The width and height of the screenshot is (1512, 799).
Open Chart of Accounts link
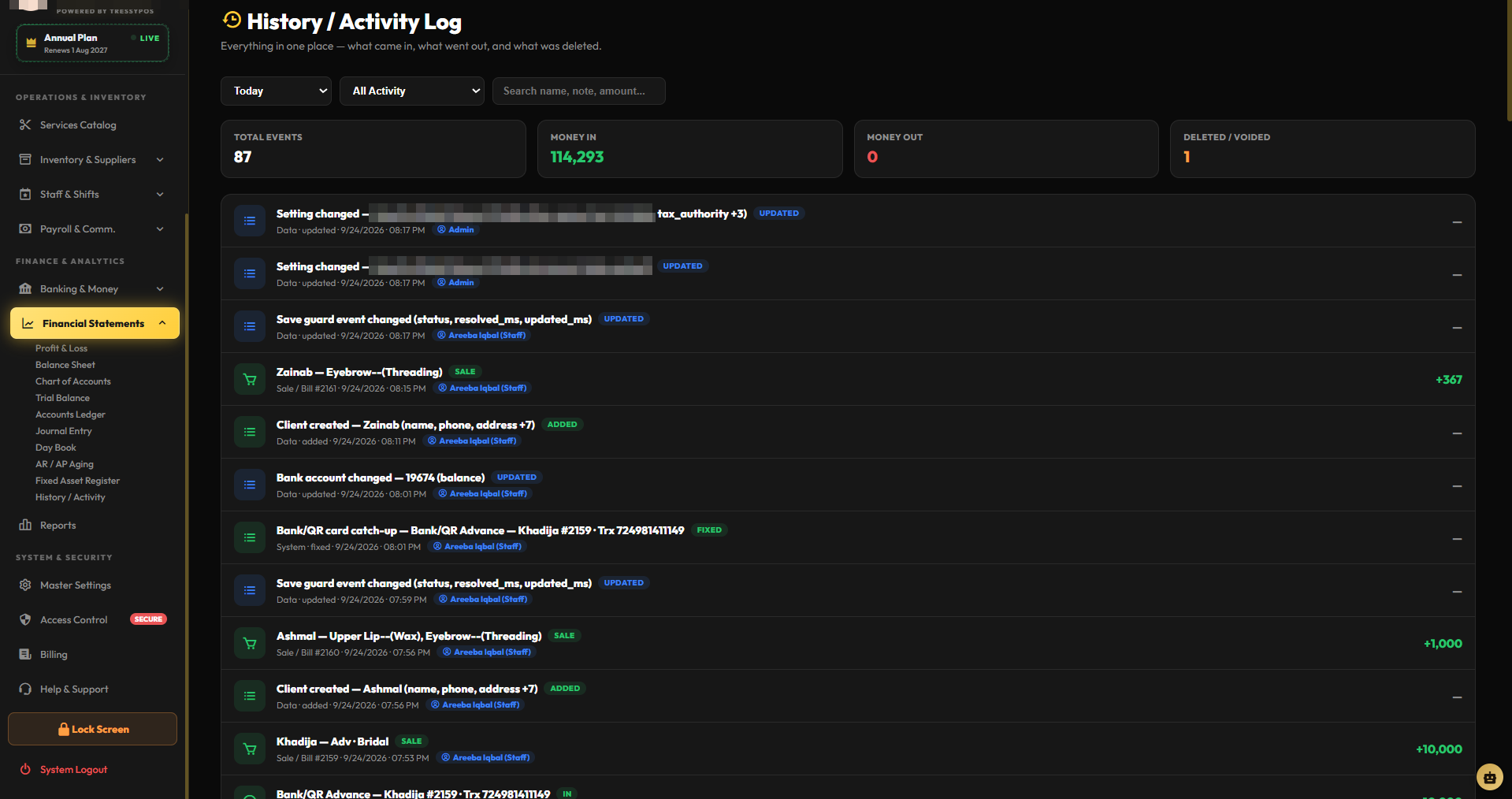73,381
